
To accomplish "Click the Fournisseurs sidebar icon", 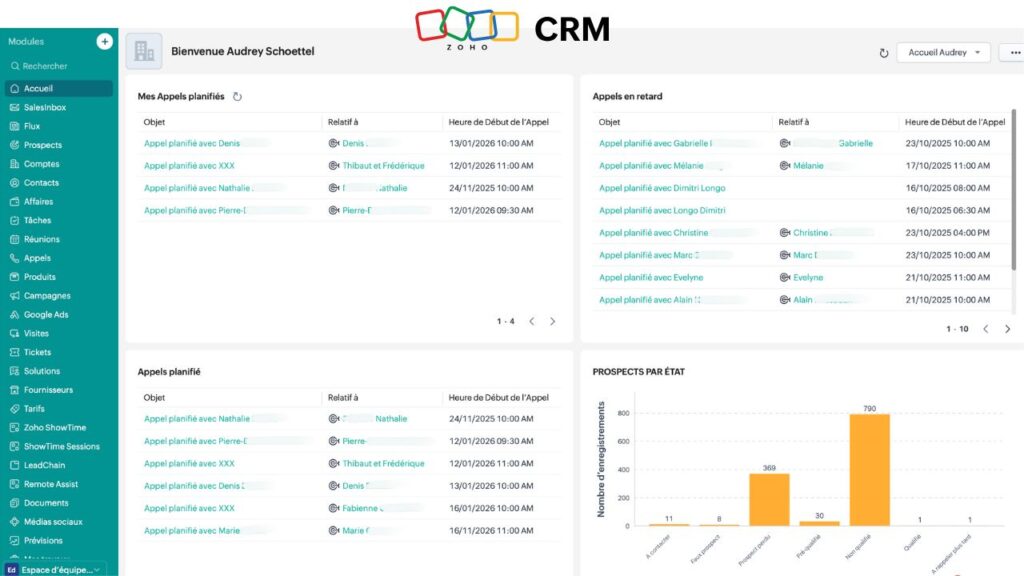I will pos(14,390).
